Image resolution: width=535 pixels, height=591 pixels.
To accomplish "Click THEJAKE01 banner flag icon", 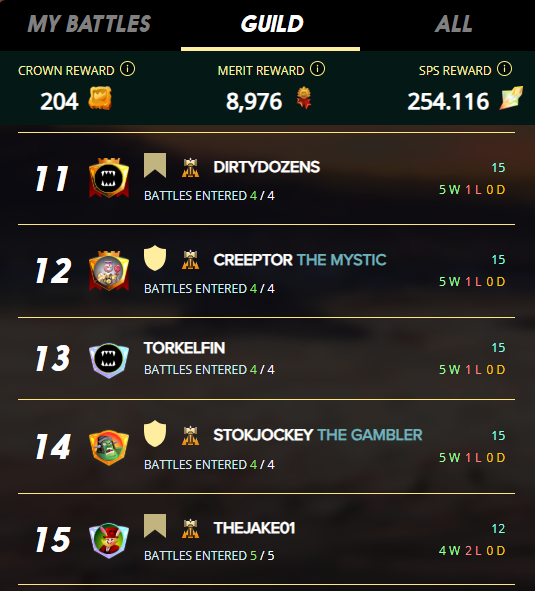I will (x=155, y=526).
